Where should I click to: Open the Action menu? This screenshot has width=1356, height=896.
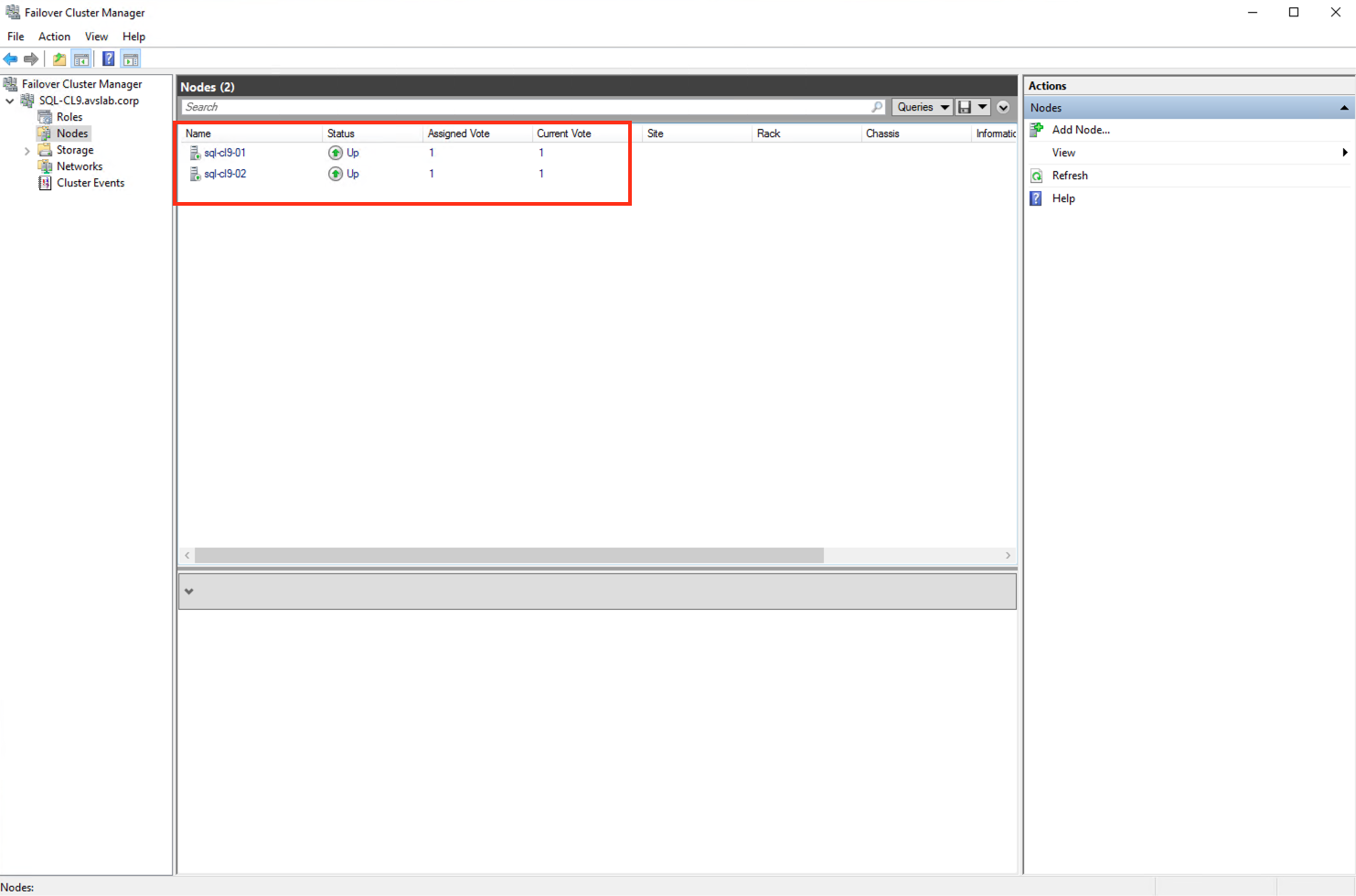click(x=54, y=37)
